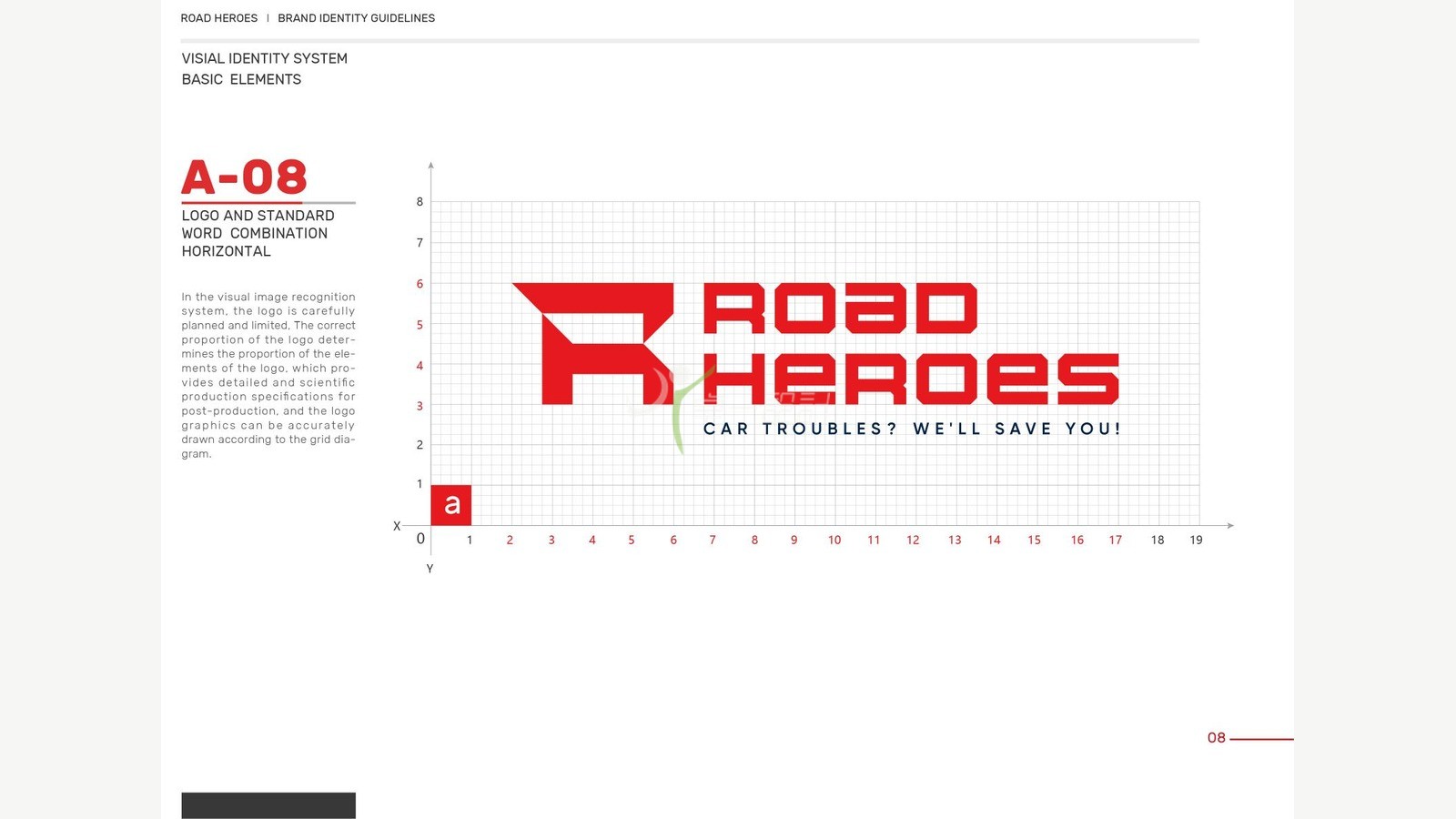1456x819 pixels.
Task: Click horizontal axis number 17
Action: click(x=1115, y=540)
